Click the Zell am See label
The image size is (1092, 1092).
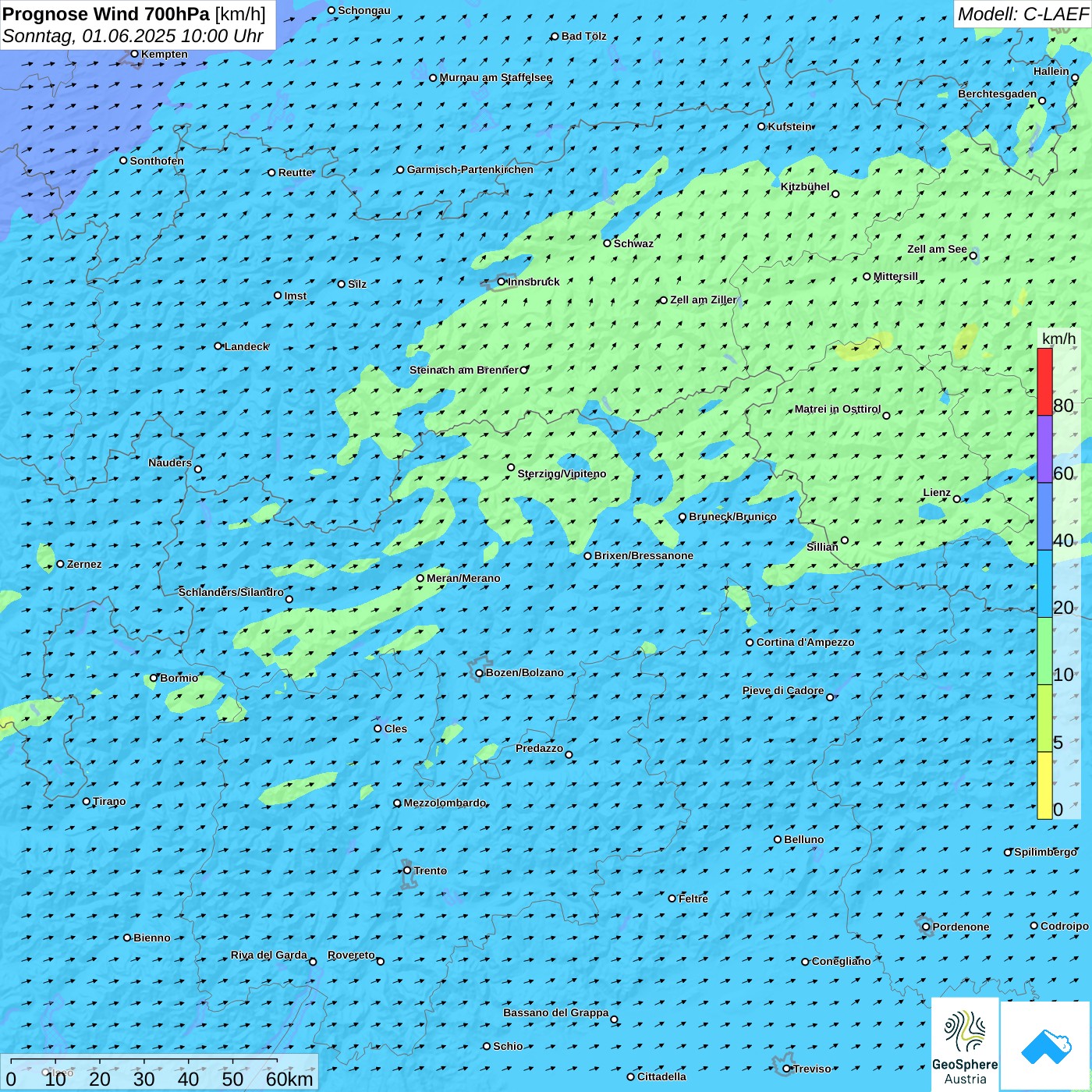click(x=937, y=249)
